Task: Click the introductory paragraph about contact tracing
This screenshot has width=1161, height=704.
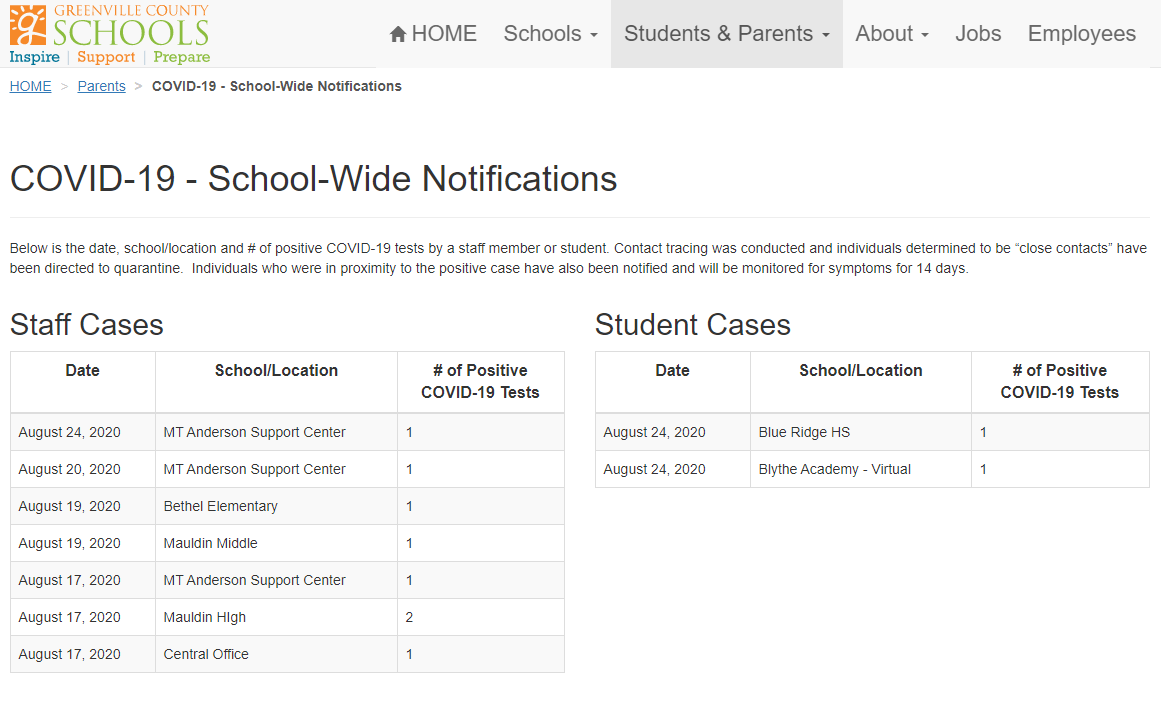Action: pos(578,258)
